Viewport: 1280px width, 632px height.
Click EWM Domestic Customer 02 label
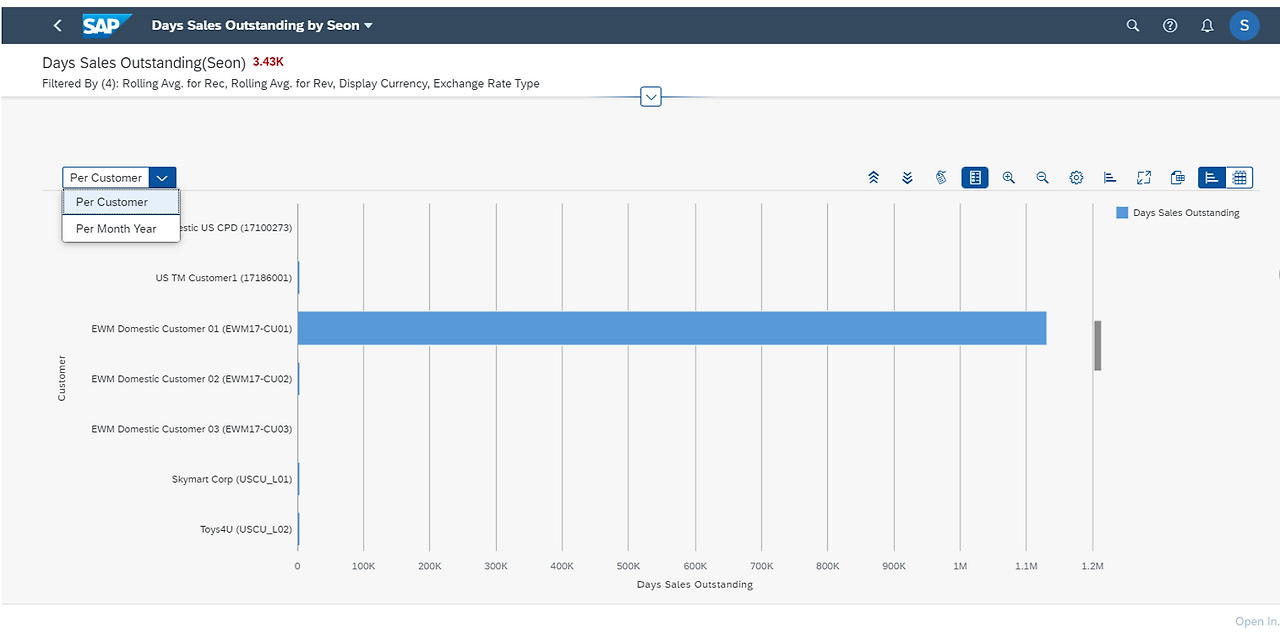point(192,379)
